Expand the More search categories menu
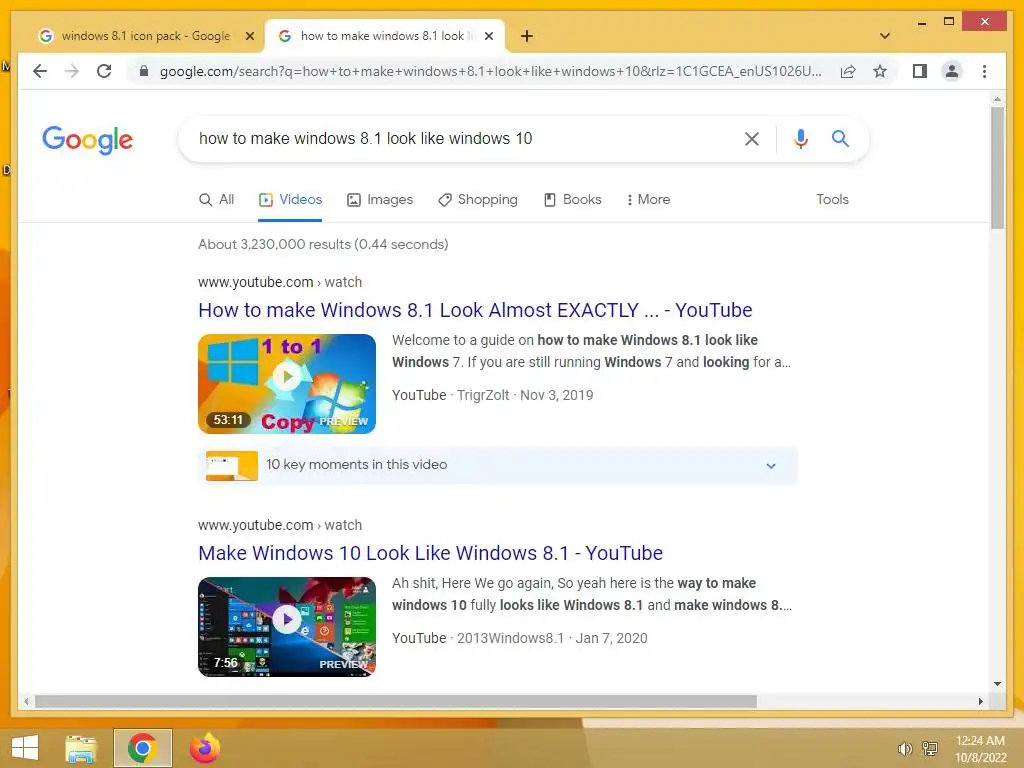The image size is (1024, 768). [x=648, y=200]
